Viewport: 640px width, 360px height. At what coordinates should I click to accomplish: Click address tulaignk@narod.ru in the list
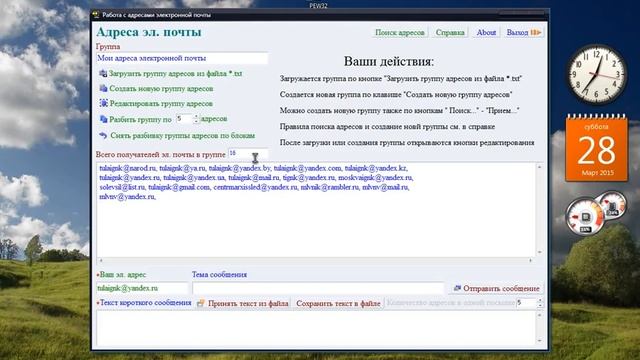pyautogui.click(x=128, y=168)
